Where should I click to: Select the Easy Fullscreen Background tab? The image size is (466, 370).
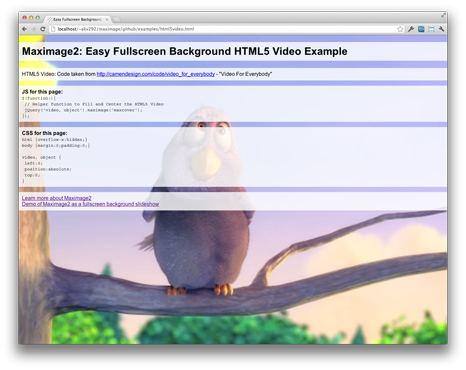(77, 19)
